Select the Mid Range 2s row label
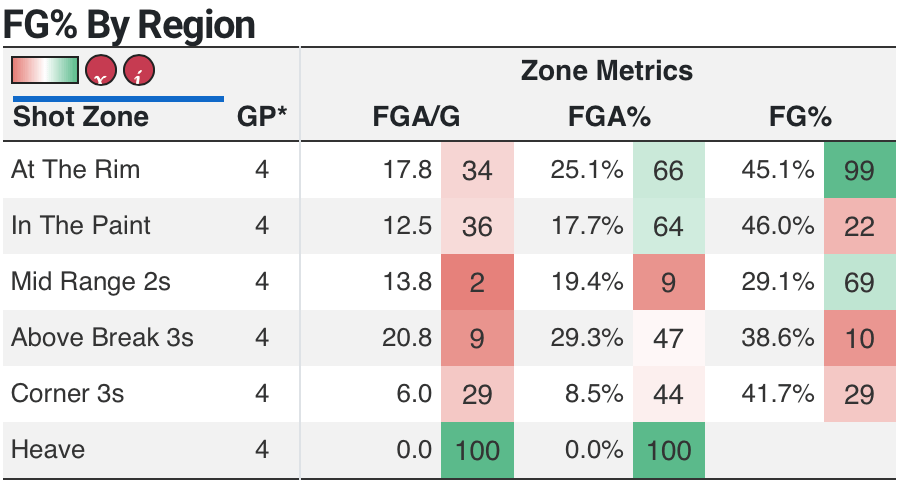Screen dimensions: 902x480 tap(91, 282)
